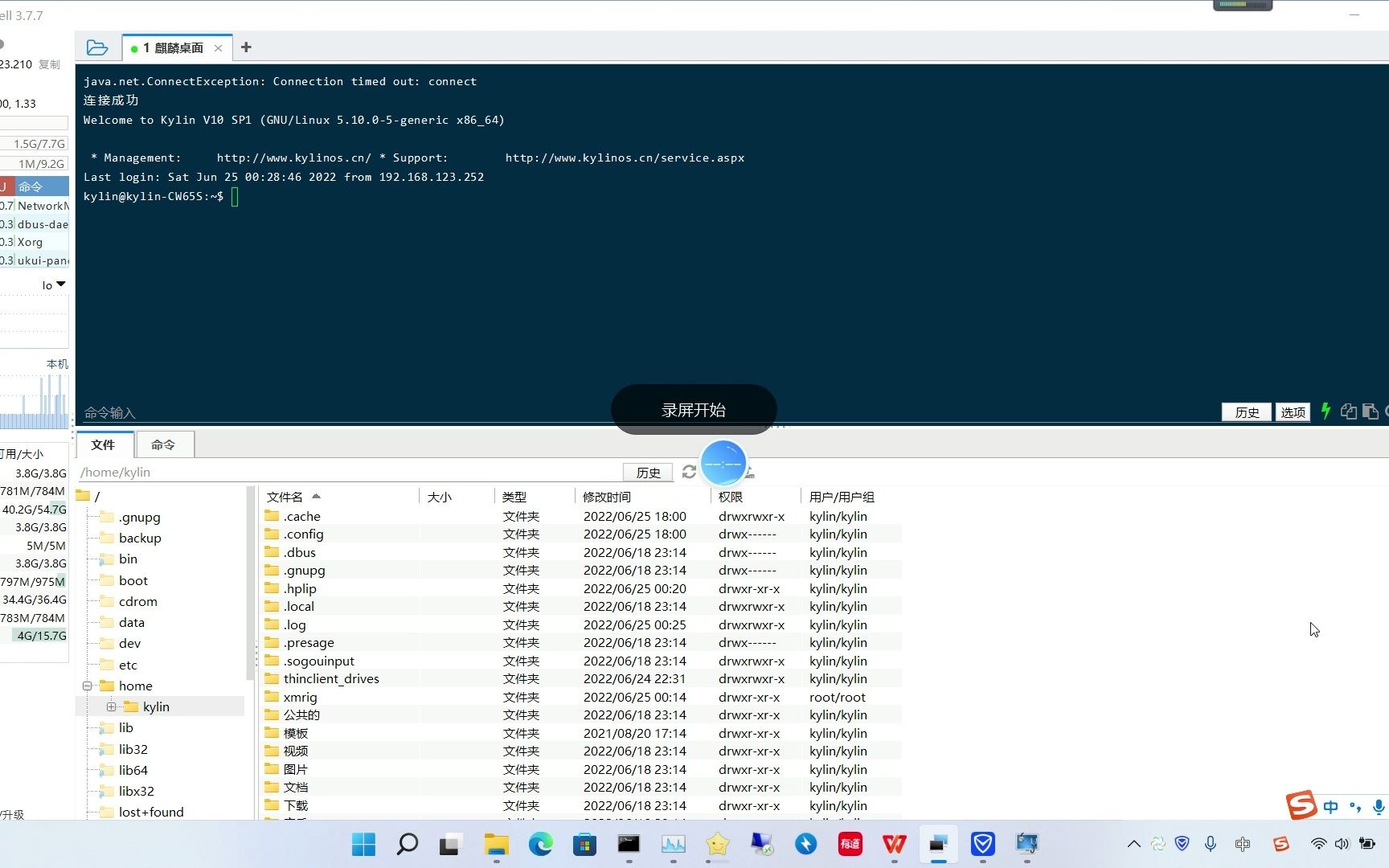The image size is (1389, 868).
Task: Click the floating recording timer bubble
Action: (x=723, y=463)
